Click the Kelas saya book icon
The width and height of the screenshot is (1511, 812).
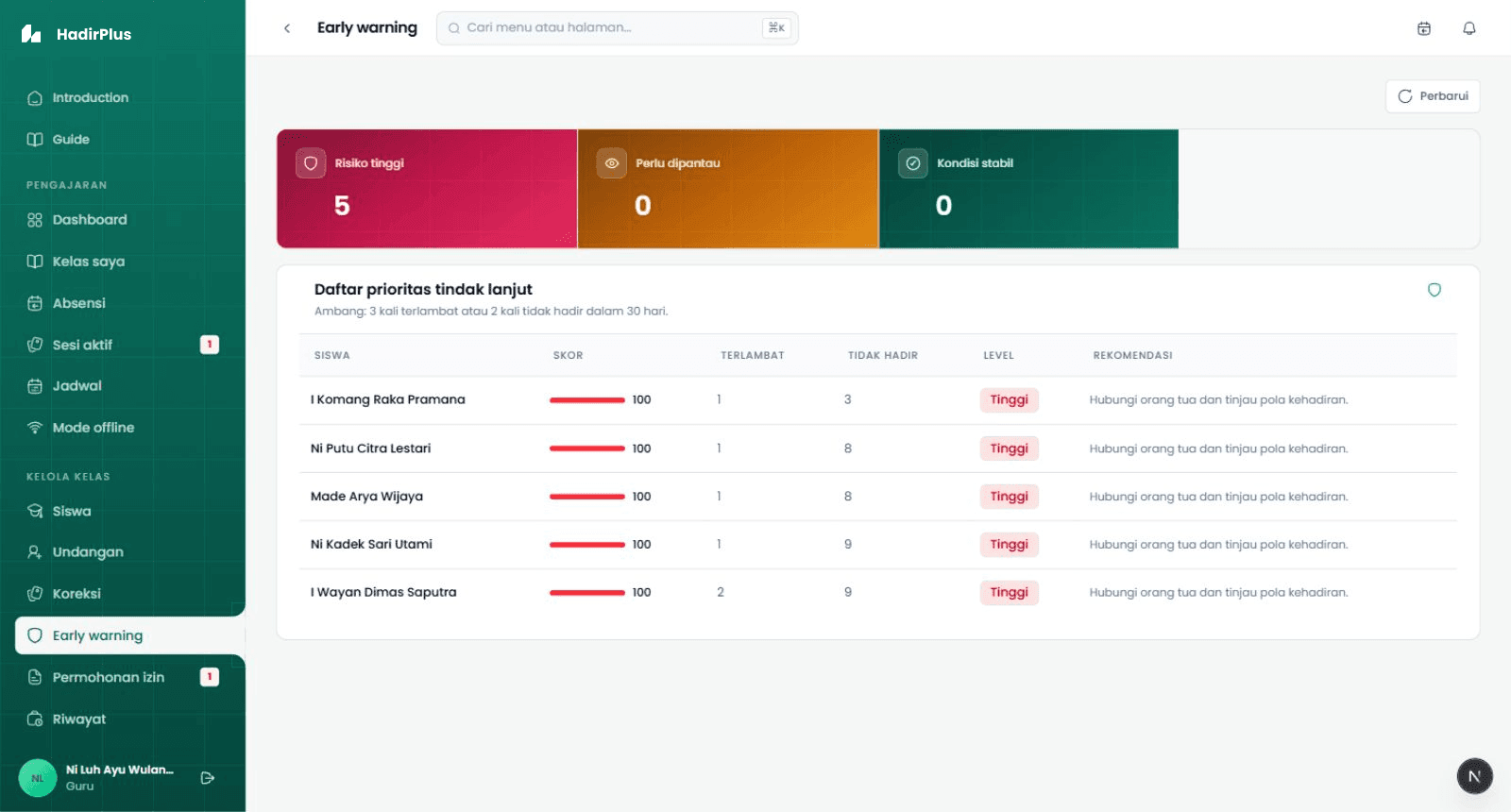pyautogui.click(x=35, y=262)
